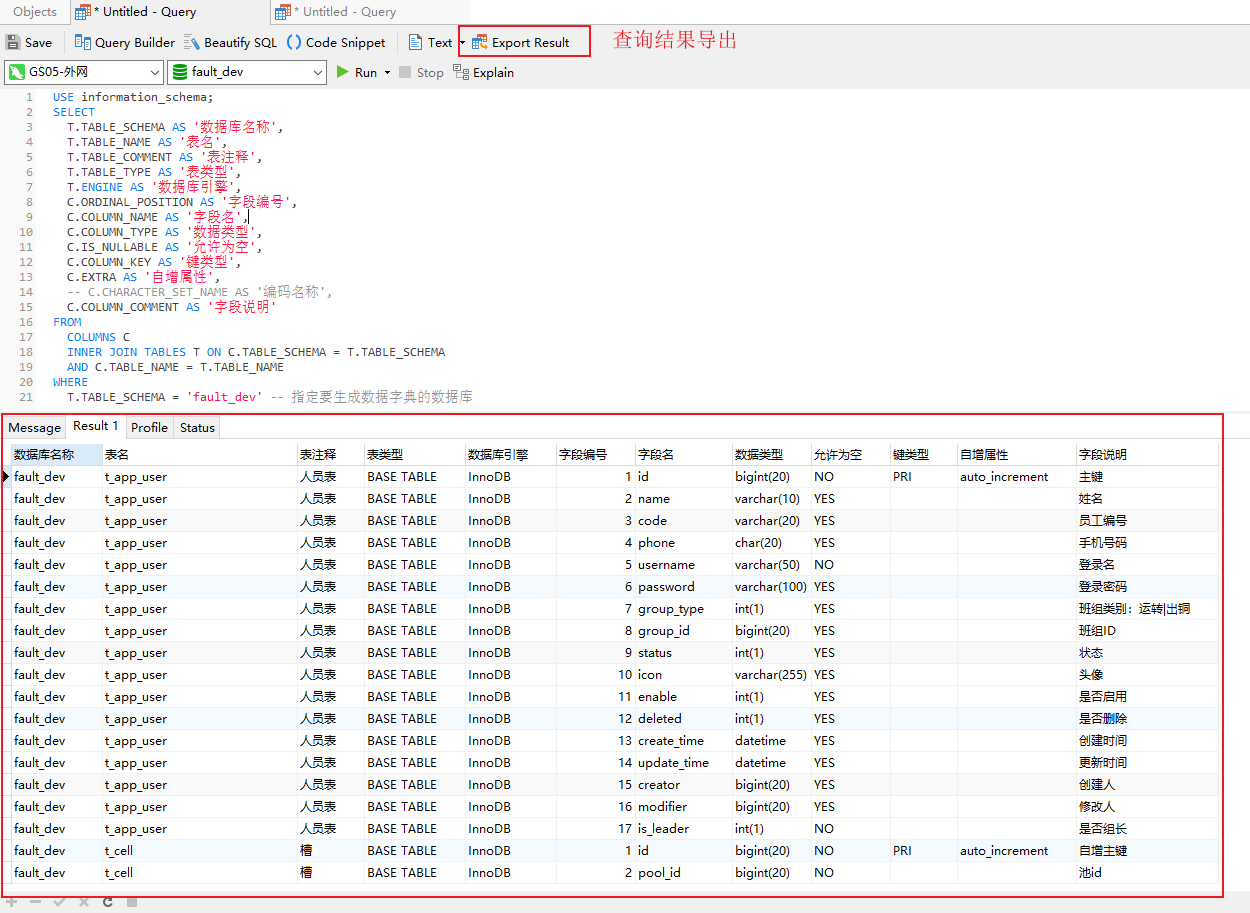Open the Status tab
1250x913 pixels.
point(197,427)
